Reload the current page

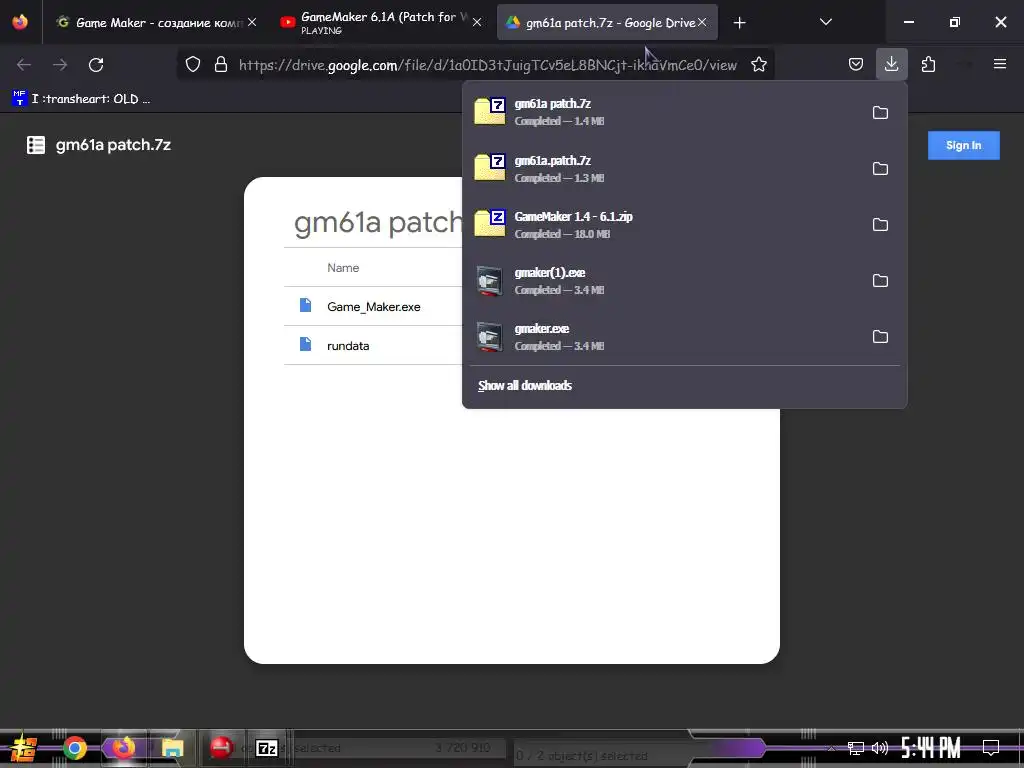[x=96, y=65]
